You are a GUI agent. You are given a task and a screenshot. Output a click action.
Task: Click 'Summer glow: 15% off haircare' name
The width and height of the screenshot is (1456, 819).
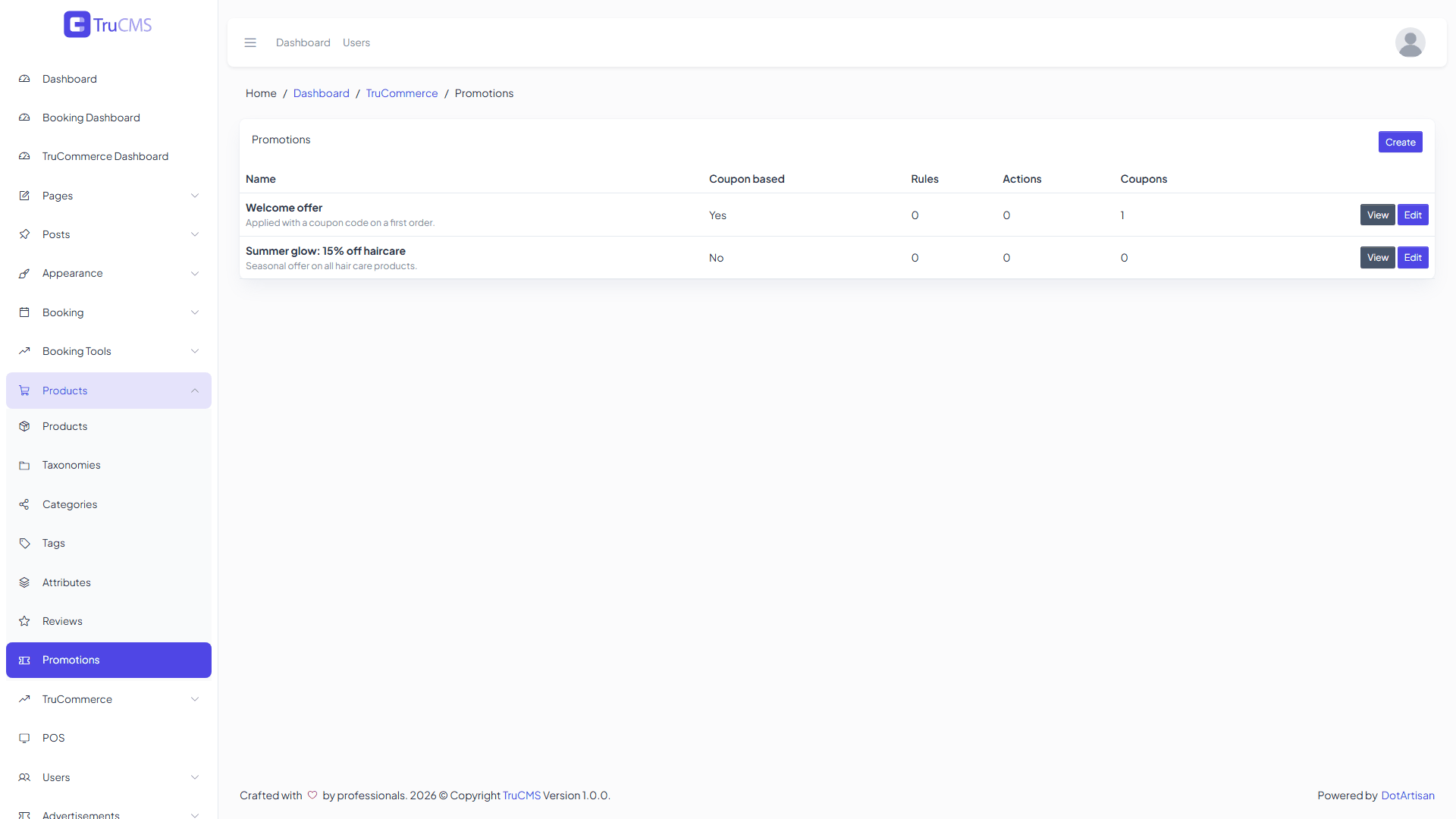[x=325, y=251]
